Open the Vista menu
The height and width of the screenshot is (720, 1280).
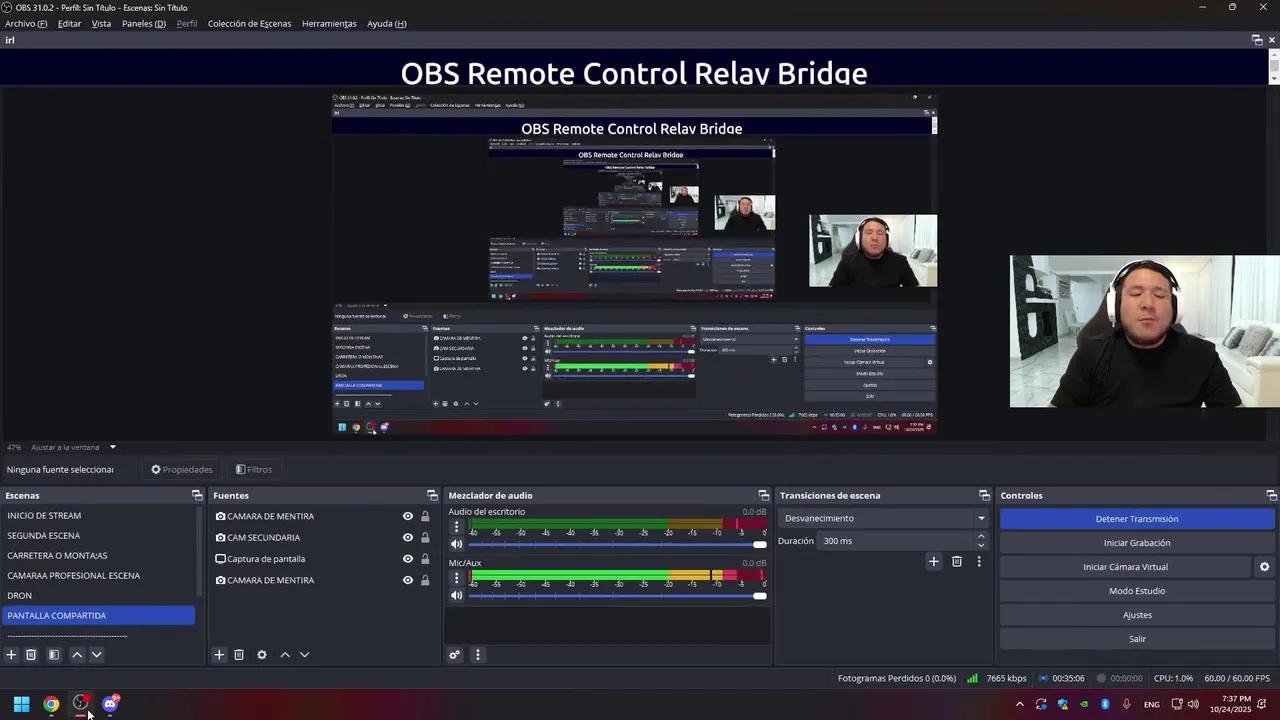[101, 23]
